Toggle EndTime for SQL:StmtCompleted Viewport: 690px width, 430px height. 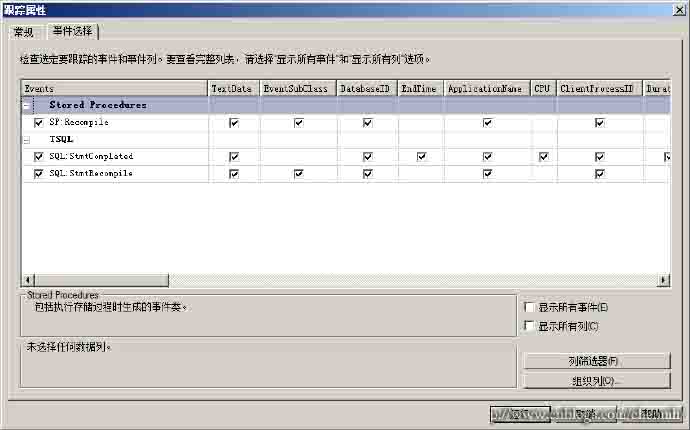421,156
